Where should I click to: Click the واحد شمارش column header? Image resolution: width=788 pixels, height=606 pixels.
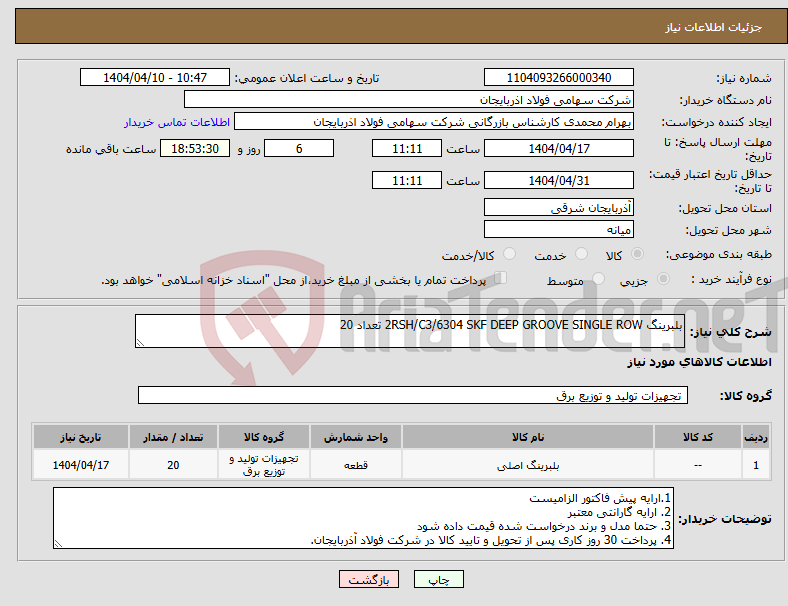point(356,437)
